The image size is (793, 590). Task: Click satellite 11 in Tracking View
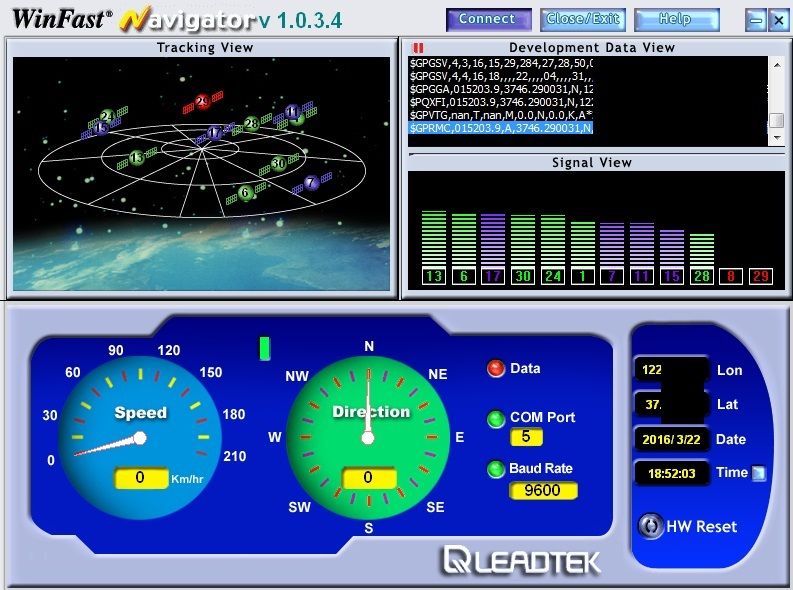tap(293, 112)
